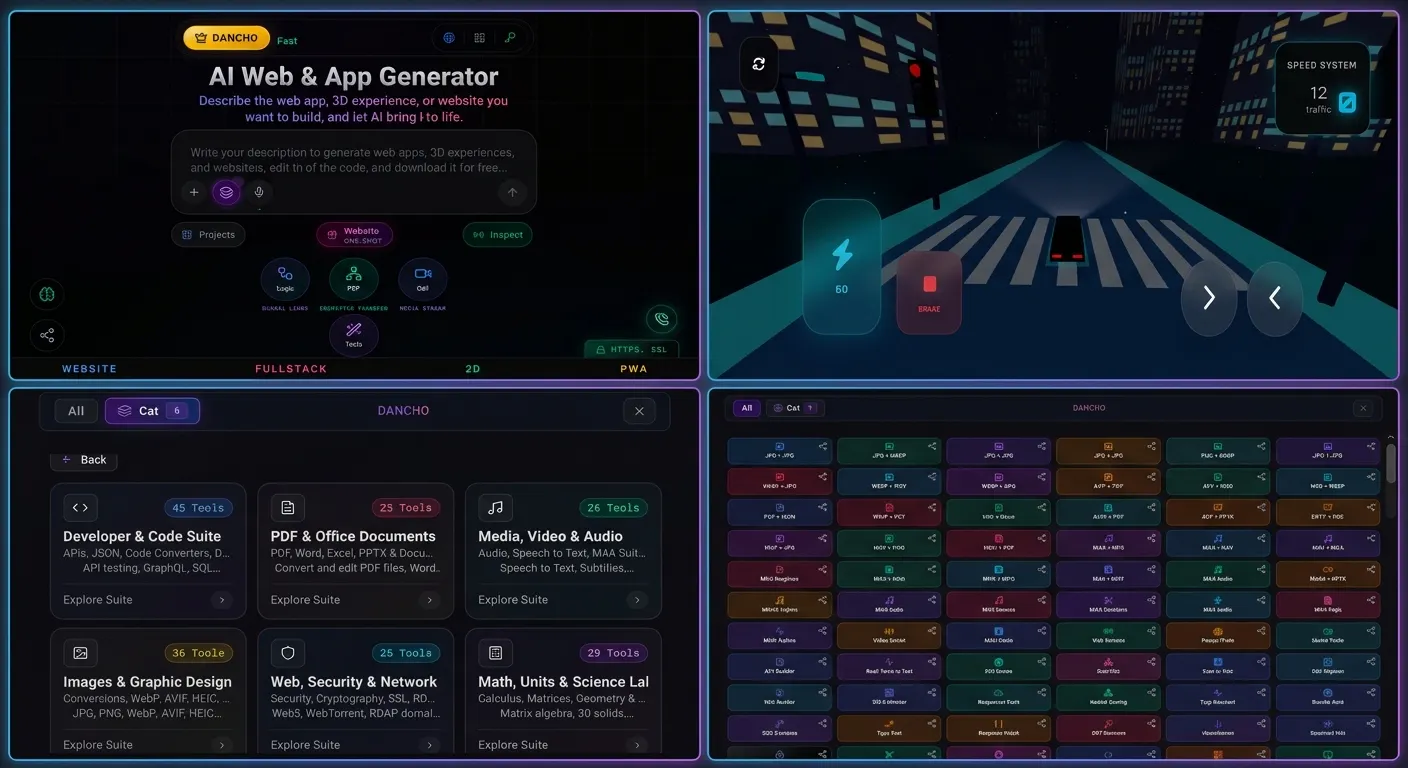Screen dimensions: 1408x768
Task: Tap the red brake button in the game
Action: click(929, 292)
